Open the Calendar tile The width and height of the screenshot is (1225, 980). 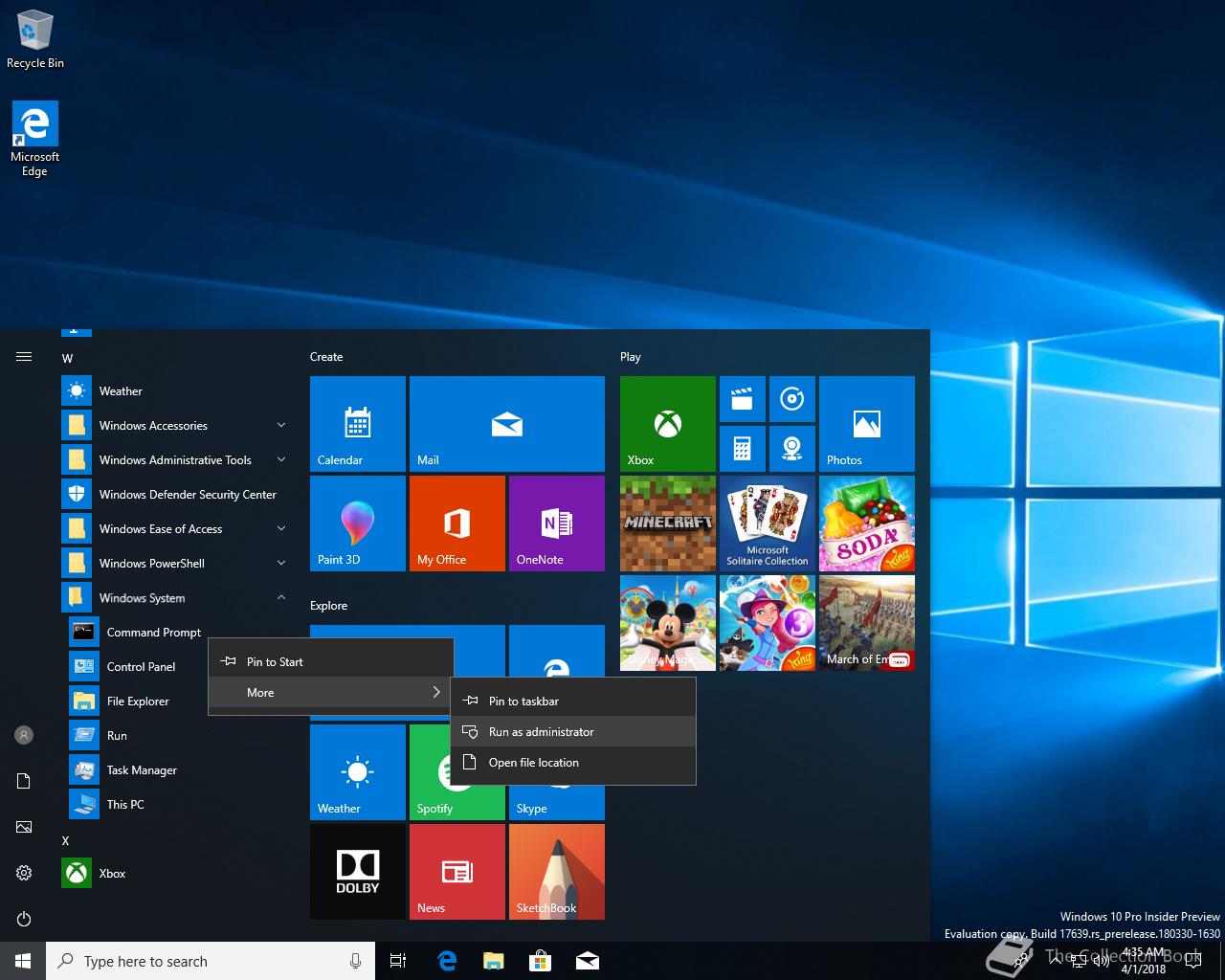click(x=358, y=424)
